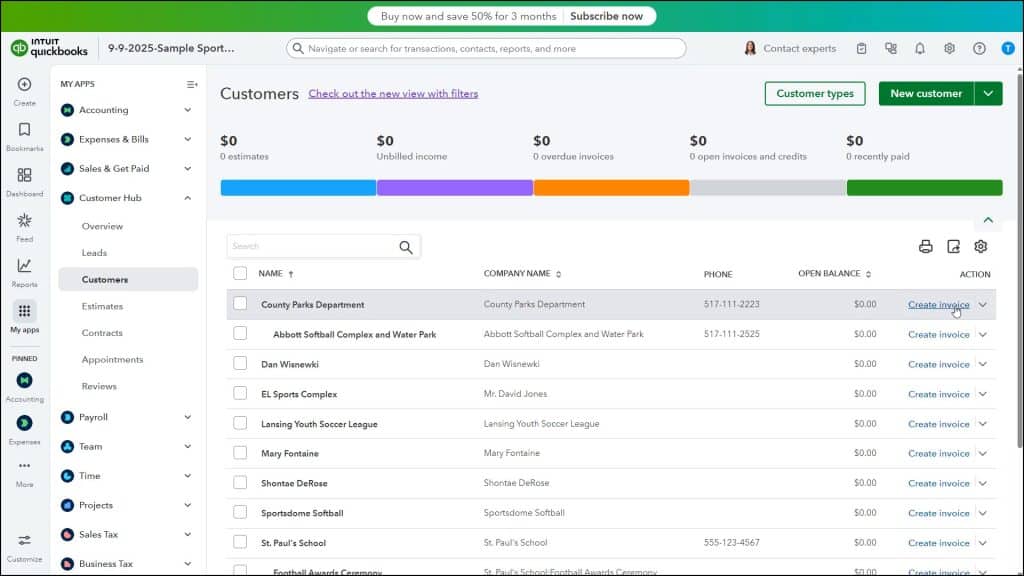1024x576 pixels.
Task: Select the checkbox for Dan Wisnewki
Action: click(240, 364)
